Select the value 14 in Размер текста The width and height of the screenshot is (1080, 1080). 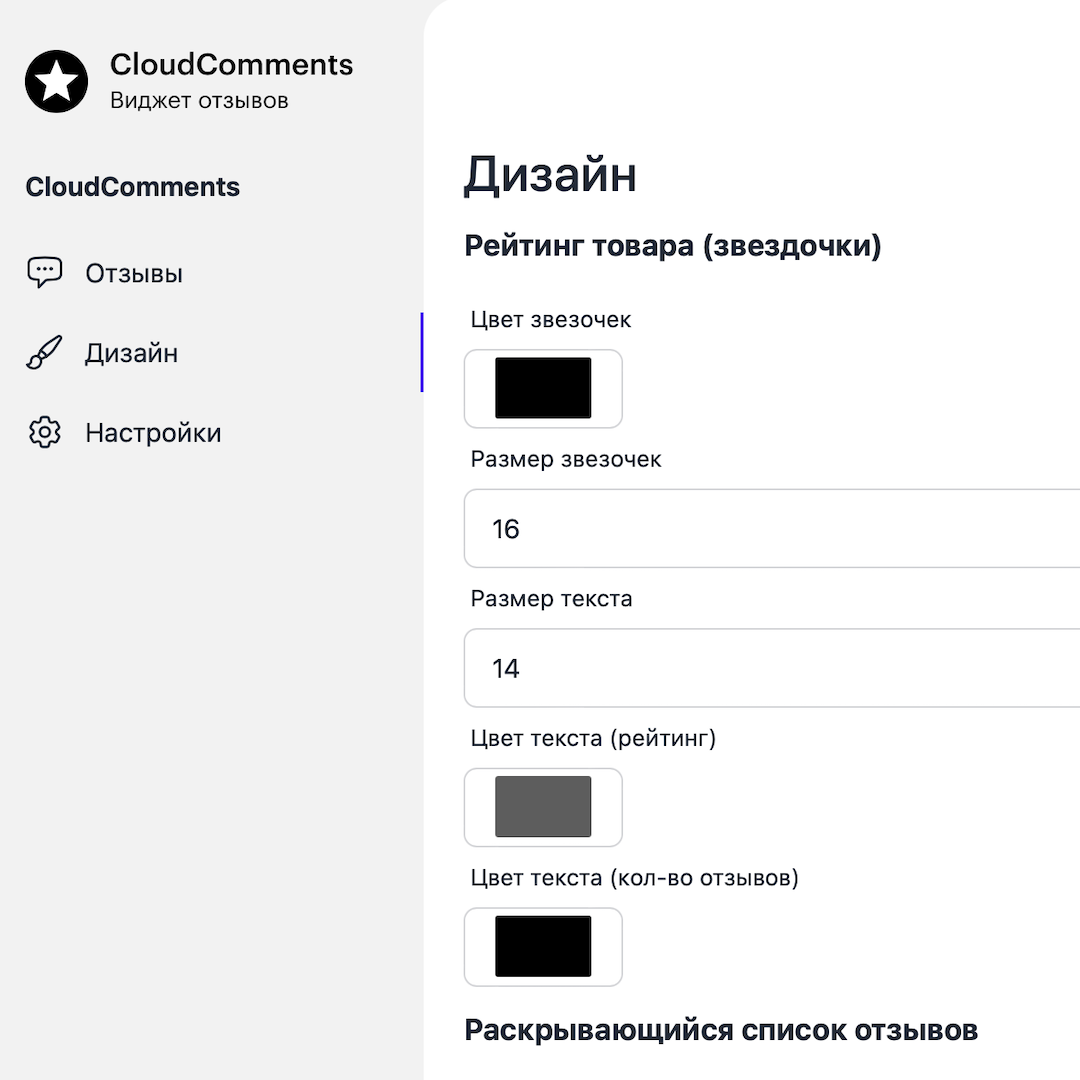pos(504,668)
